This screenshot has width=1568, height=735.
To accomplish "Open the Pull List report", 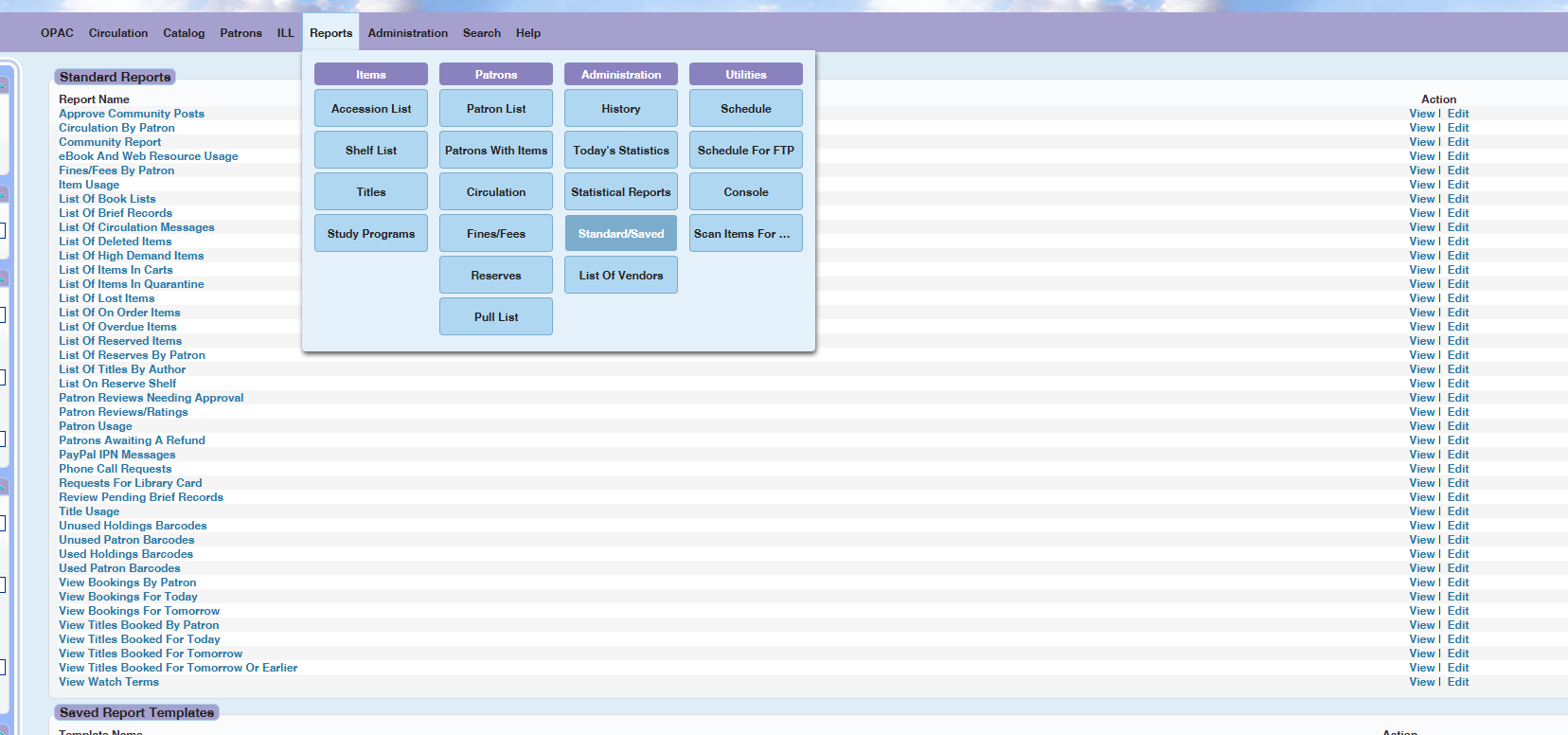I will click(x=496, y=317).
